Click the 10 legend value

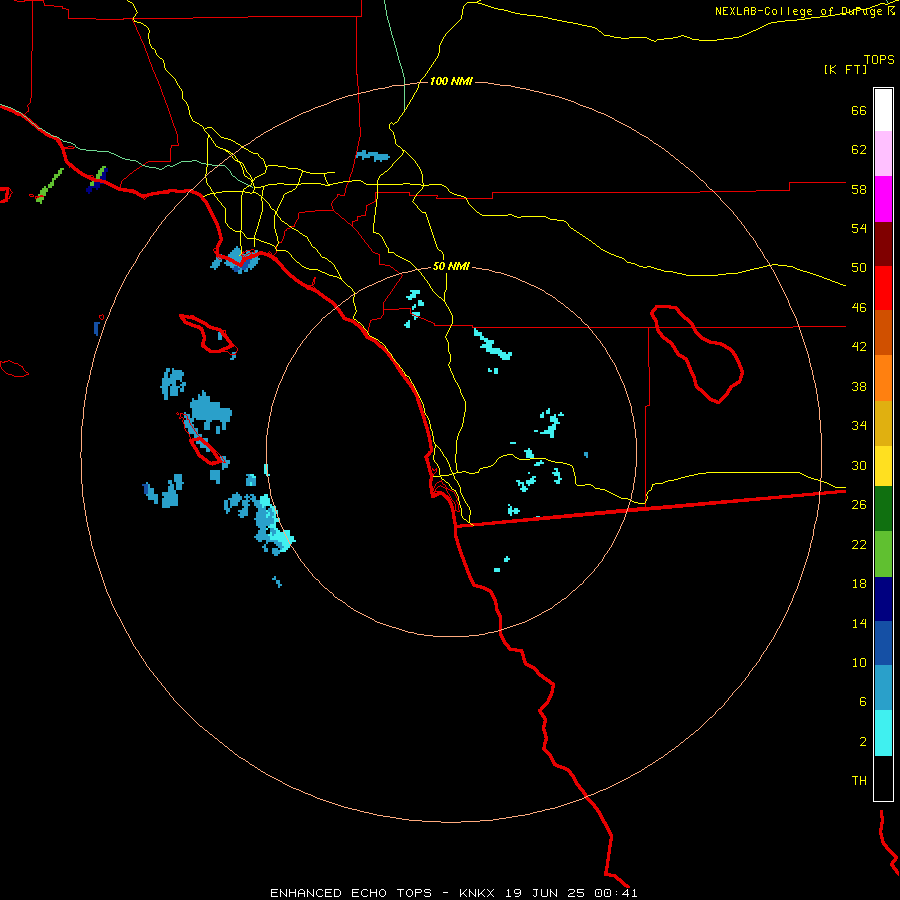click(x=859, y=662)
